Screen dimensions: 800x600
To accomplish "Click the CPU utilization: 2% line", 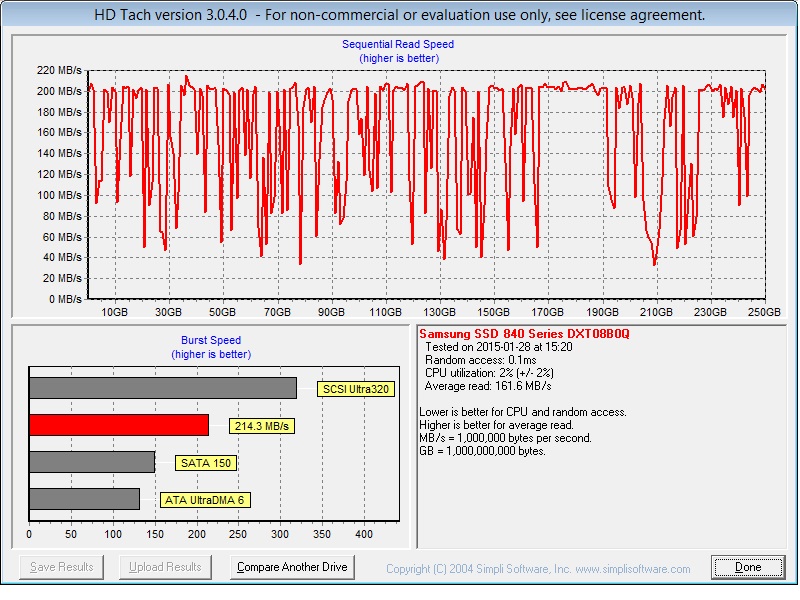I will click(489, 373).
